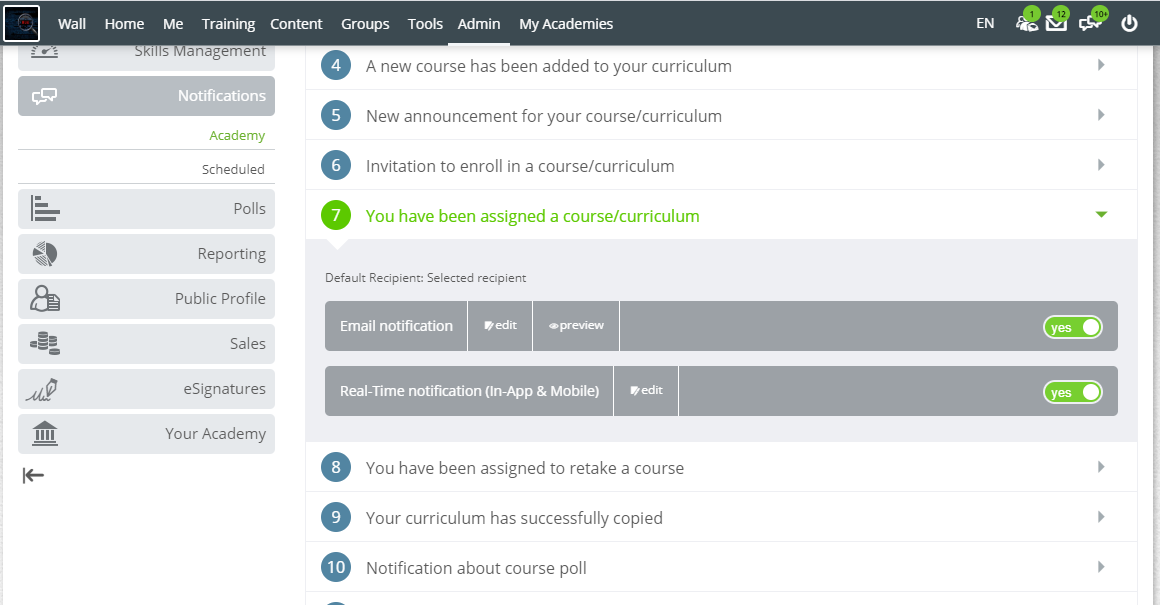Viewport: 1160px width, 605px height.
Task: Click the Notifications speech bubble icon in sidebar
Action: [44, 96]
